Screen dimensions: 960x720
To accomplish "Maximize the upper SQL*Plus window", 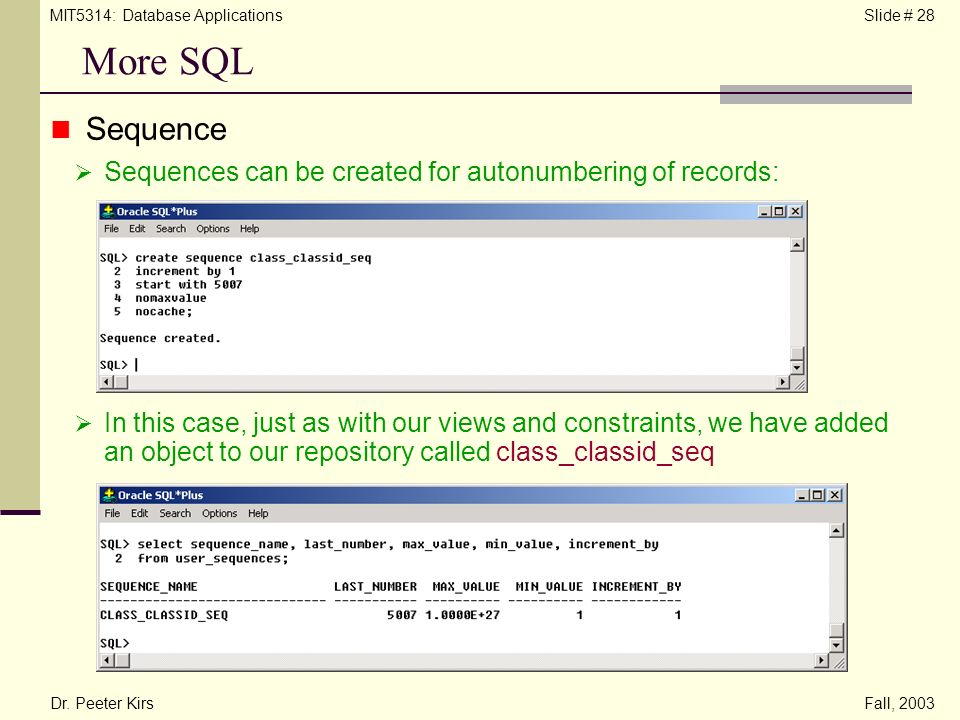I will (x=779, y=211).
